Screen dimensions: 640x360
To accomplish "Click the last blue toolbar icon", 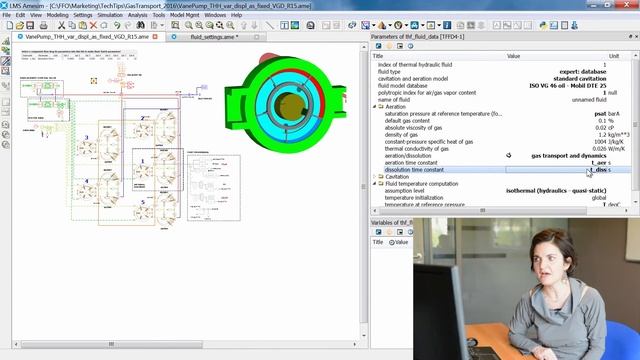I will coord(575,25).
